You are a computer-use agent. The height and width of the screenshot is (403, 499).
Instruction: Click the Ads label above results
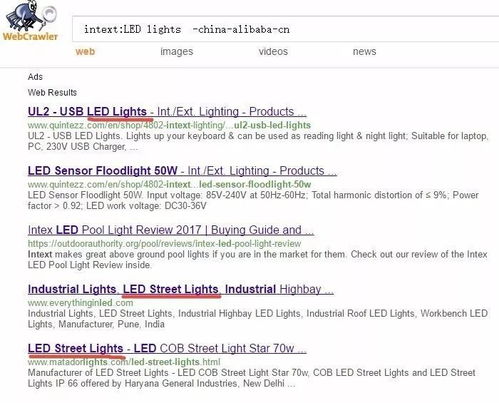point(35,77)
